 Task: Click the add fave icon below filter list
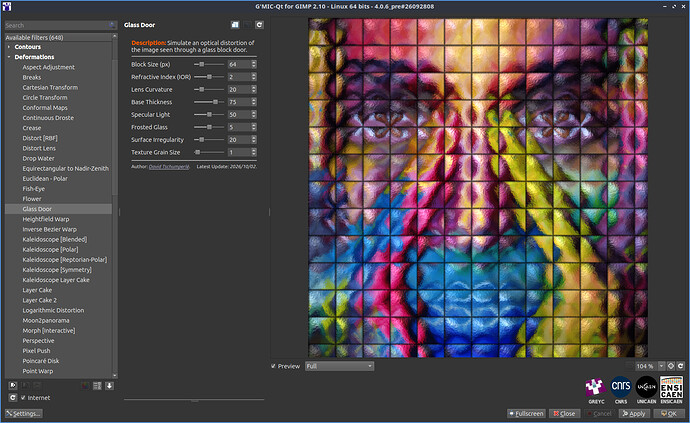[x=13, y=385]
